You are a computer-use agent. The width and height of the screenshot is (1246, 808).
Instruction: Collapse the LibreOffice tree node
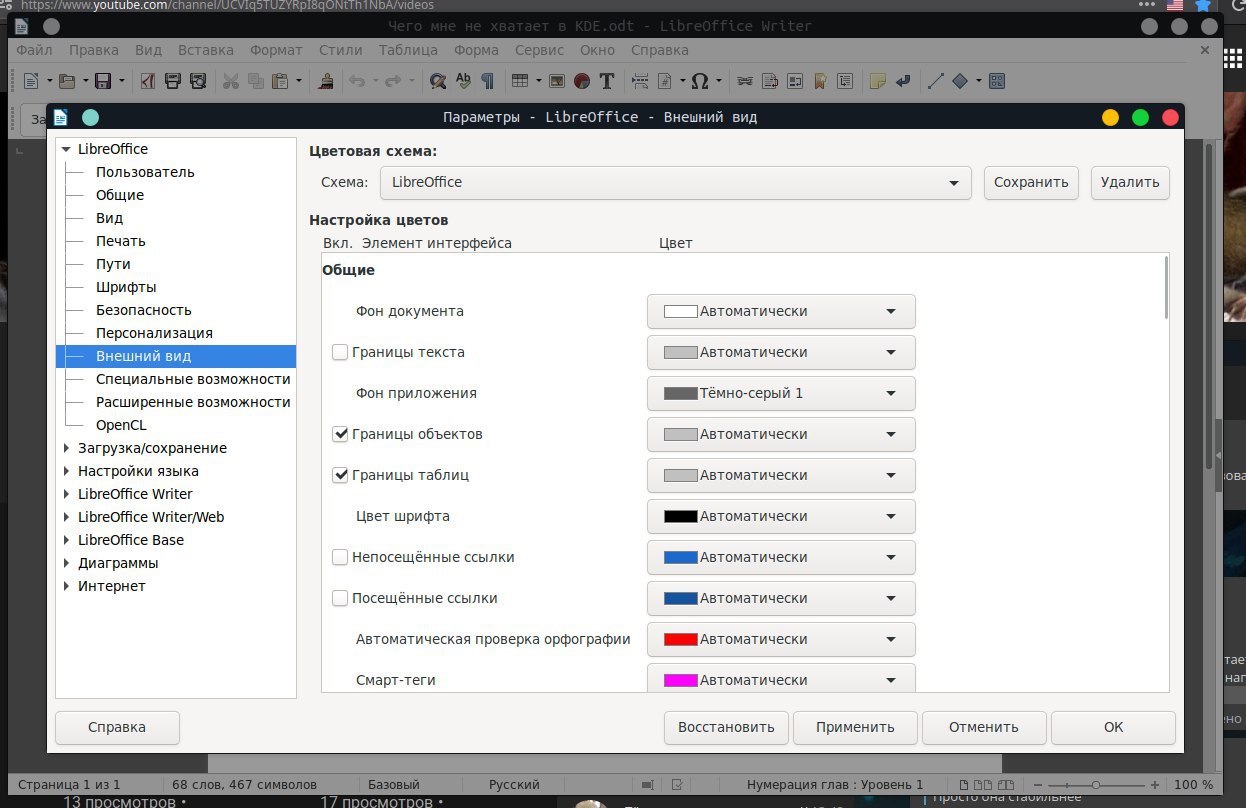[x=66, y=149]
